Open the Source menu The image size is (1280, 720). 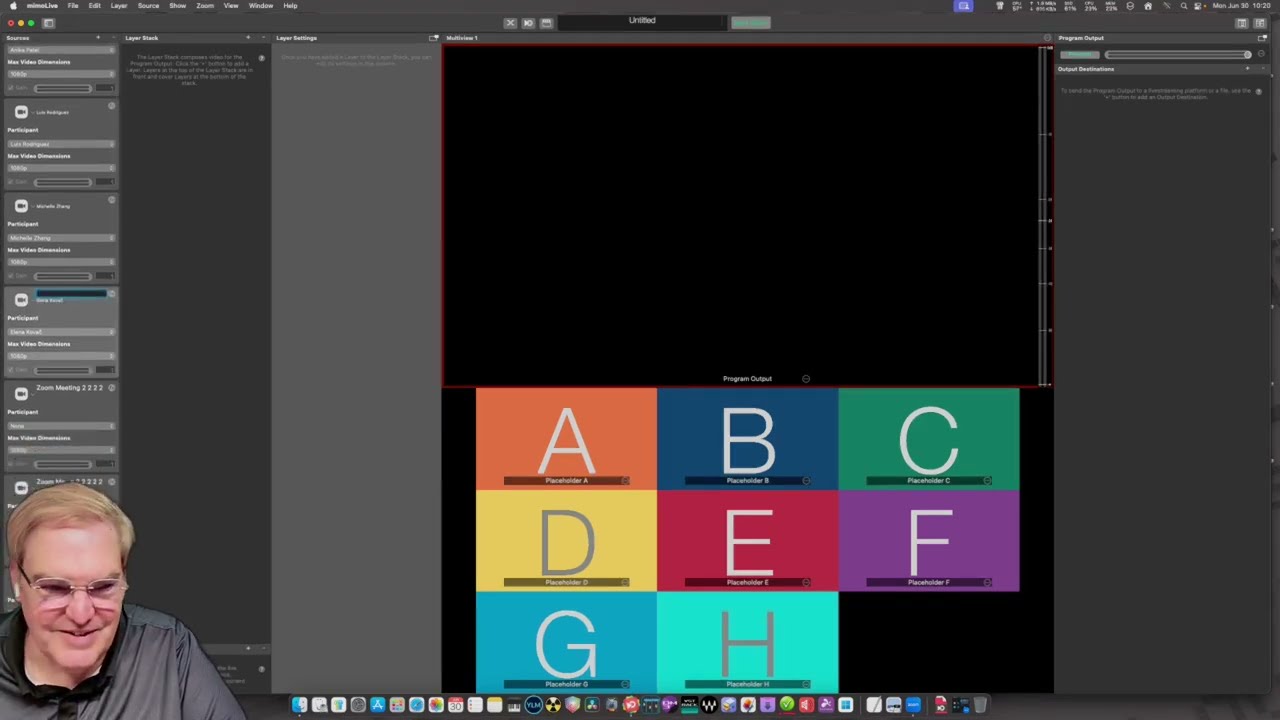point(148,6)
